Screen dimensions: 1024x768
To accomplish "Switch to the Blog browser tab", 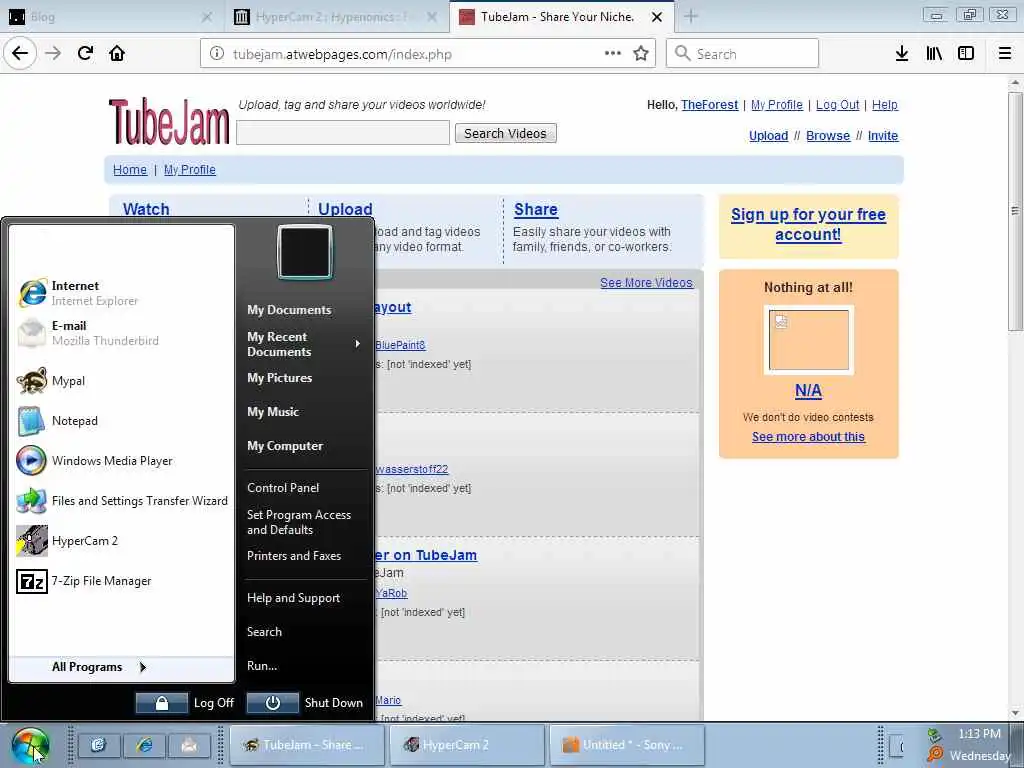I will 111,17.
